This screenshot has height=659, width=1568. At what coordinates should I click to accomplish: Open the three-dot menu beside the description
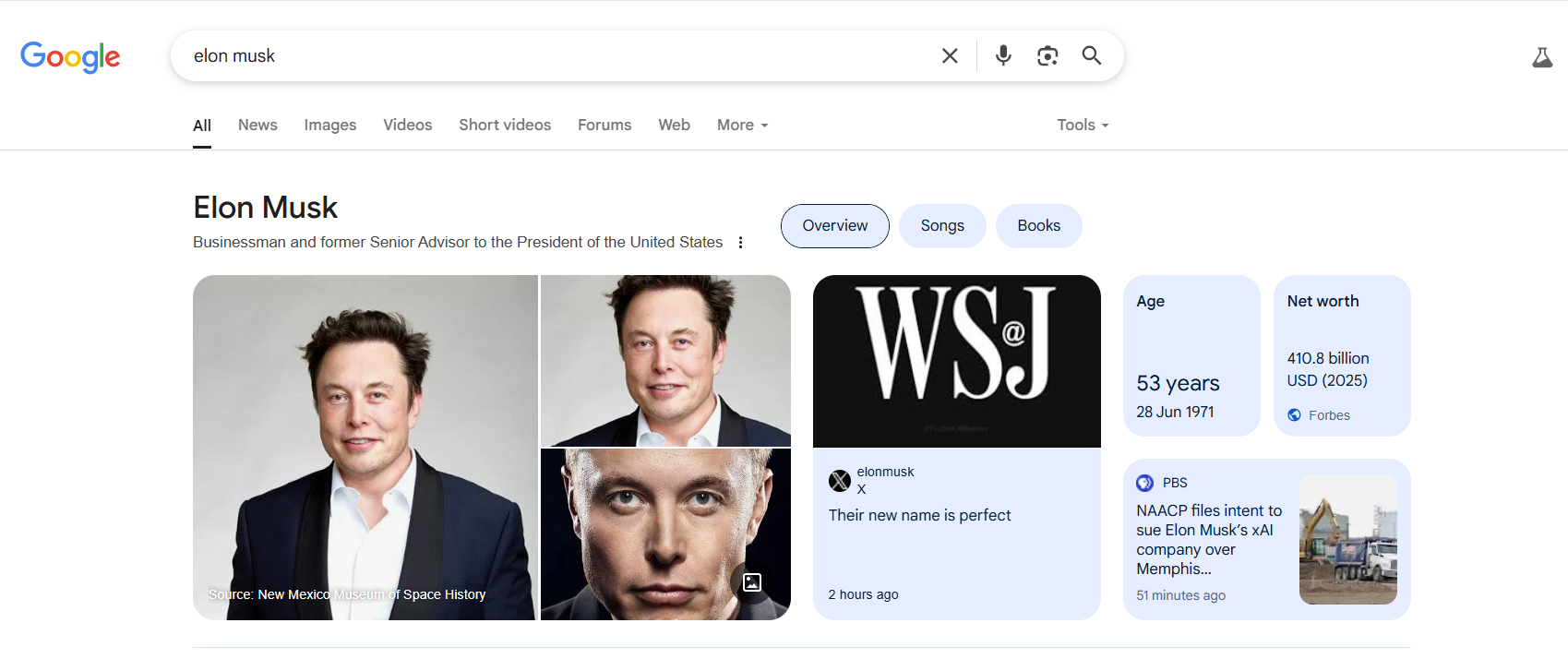(741, 242)
